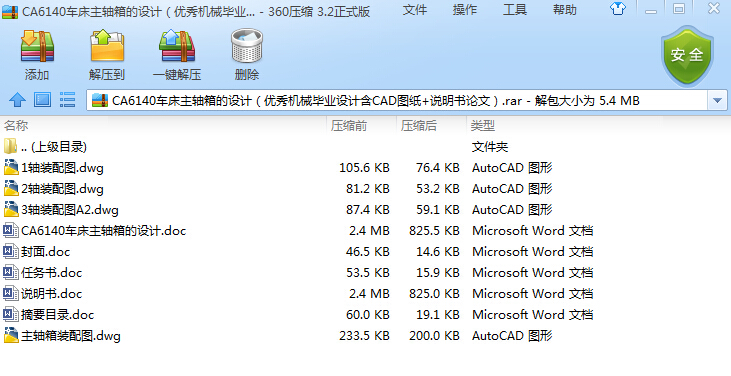Viewport: 731px width, 376px height.
Task: Click the 1轴装配图.dwg file icon
Action: tap(11, 167)
